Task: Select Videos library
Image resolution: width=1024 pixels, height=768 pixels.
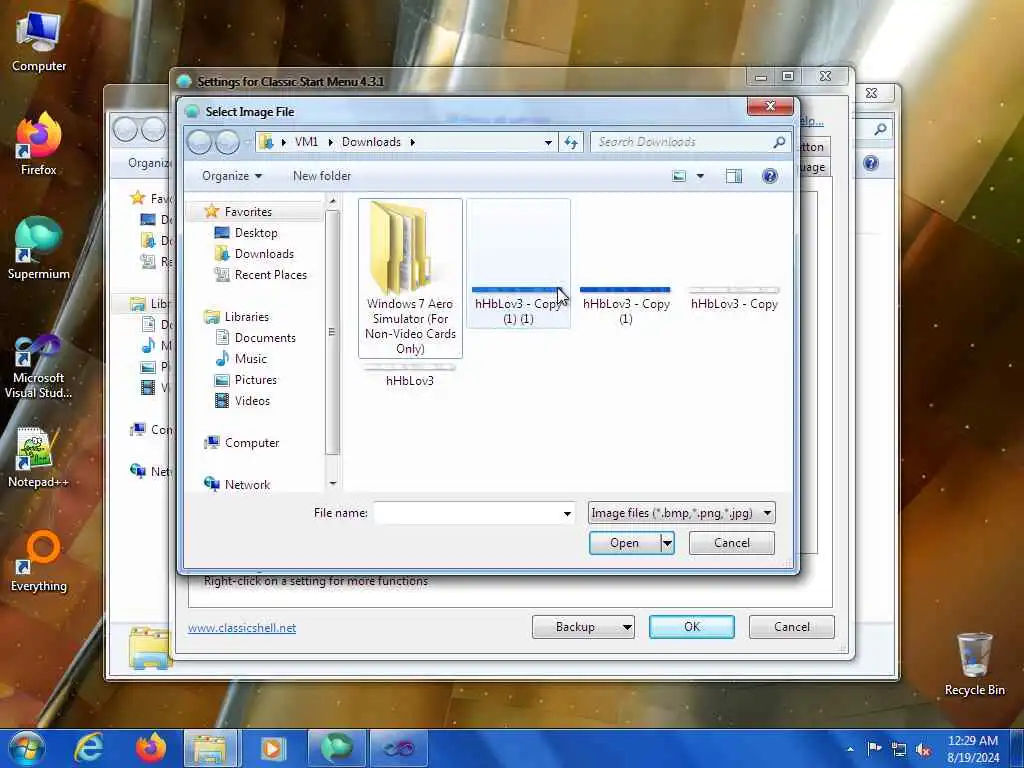Action: 251,400
